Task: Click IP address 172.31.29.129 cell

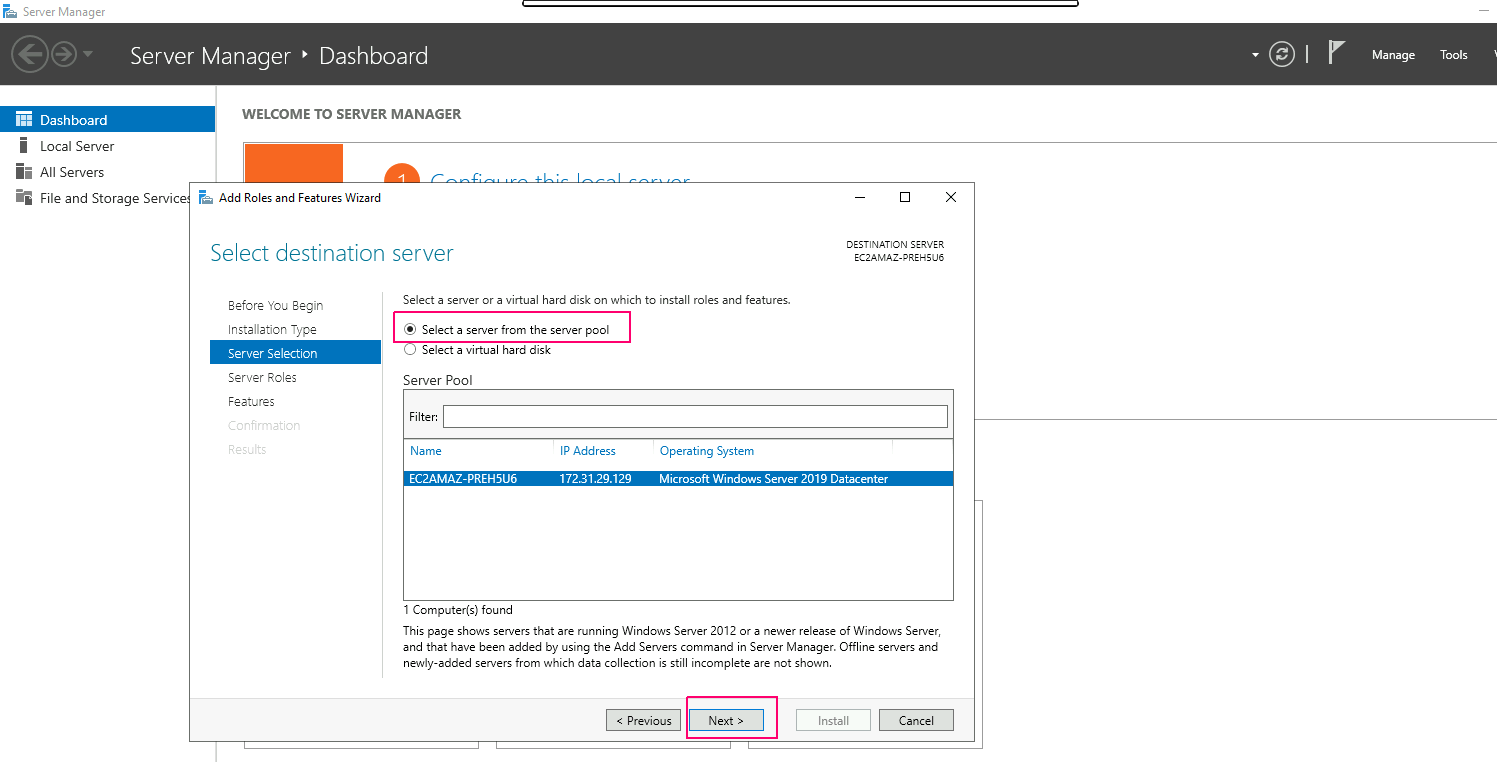Action: point(595,479)
